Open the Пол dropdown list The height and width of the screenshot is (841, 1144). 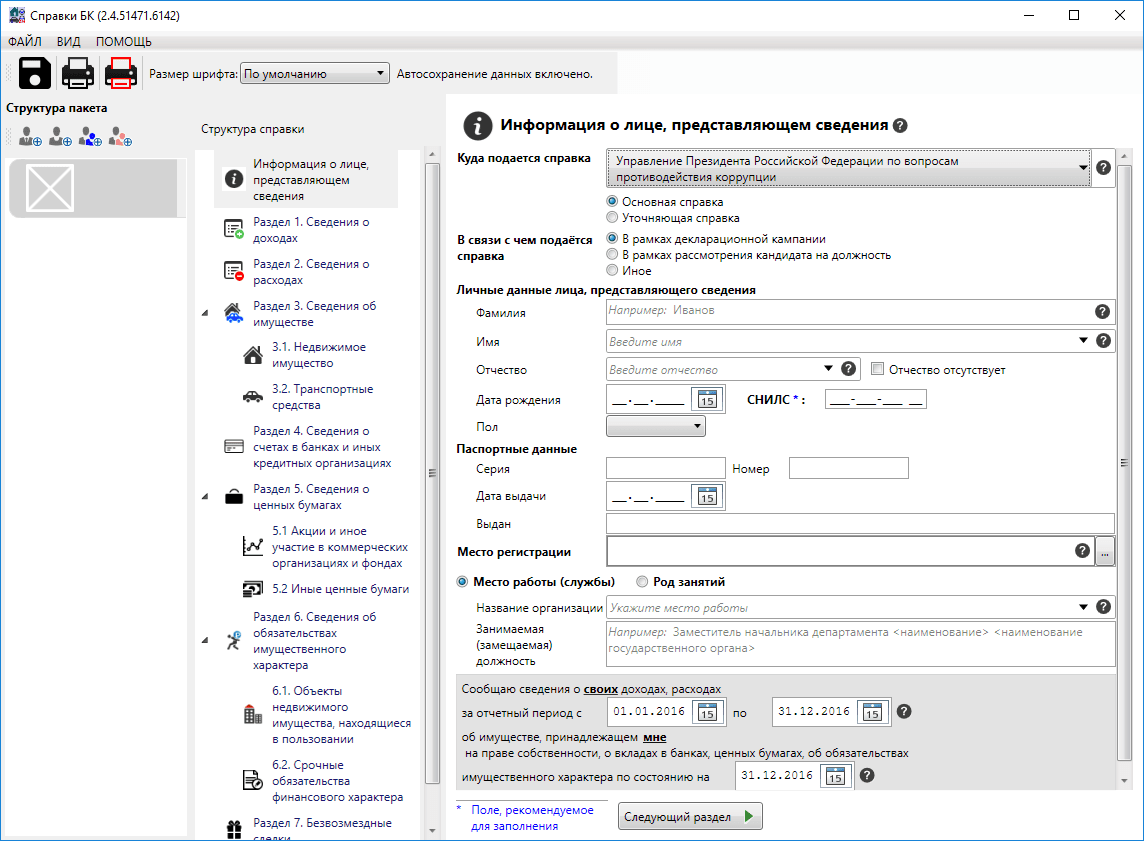[656, 427]
